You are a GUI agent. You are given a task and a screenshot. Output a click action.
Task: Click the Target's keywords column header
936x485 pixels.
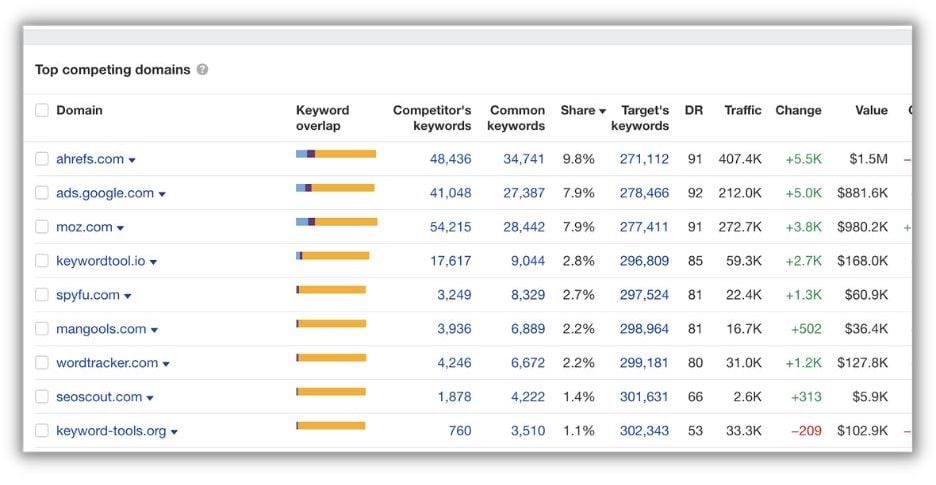(640, 118)
